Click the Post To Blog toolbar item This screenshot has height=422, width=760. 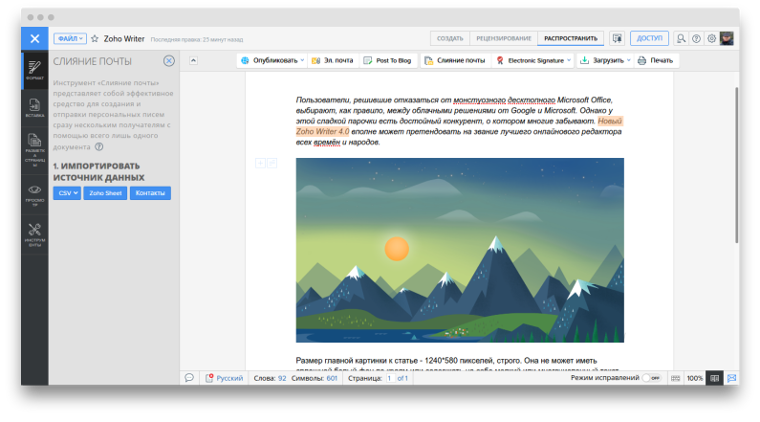(x=387, y=61)
